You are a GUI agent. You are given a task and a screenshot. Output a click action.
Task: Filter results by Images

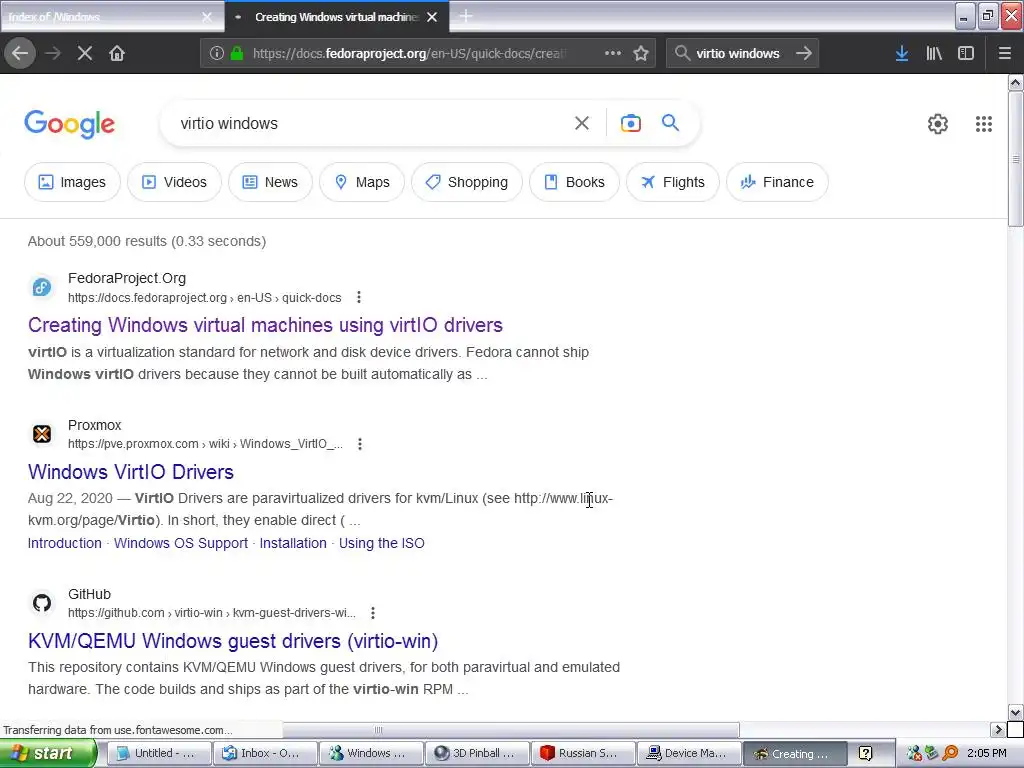72,182
